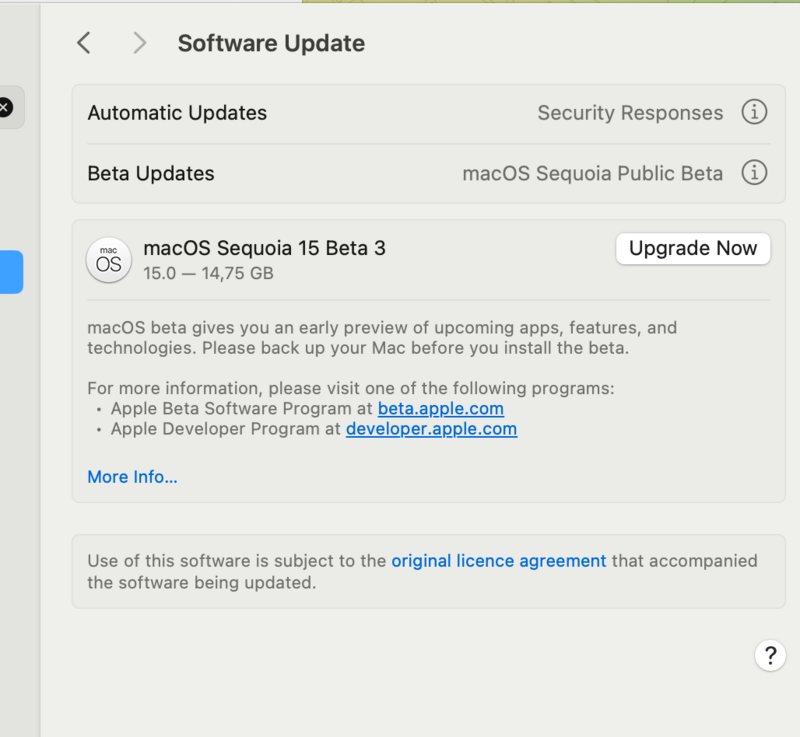Open Beta Updates info icon
Image resolution: width=800 pixels, height=737 pixels.
pyautogui.click(x=754, y=173)
